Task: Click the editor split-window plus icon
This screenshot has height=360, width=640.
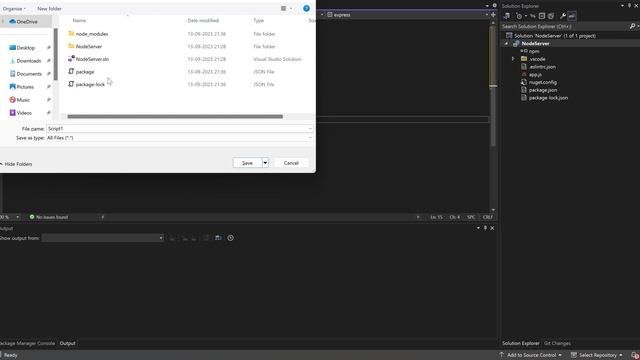Action: tap(493, 15)
